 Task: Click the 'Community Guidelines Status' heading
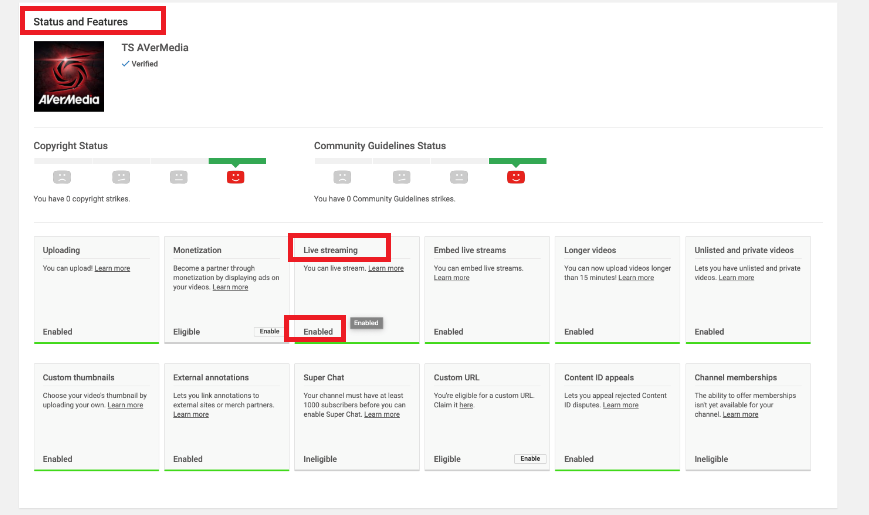tap(380, 146)
